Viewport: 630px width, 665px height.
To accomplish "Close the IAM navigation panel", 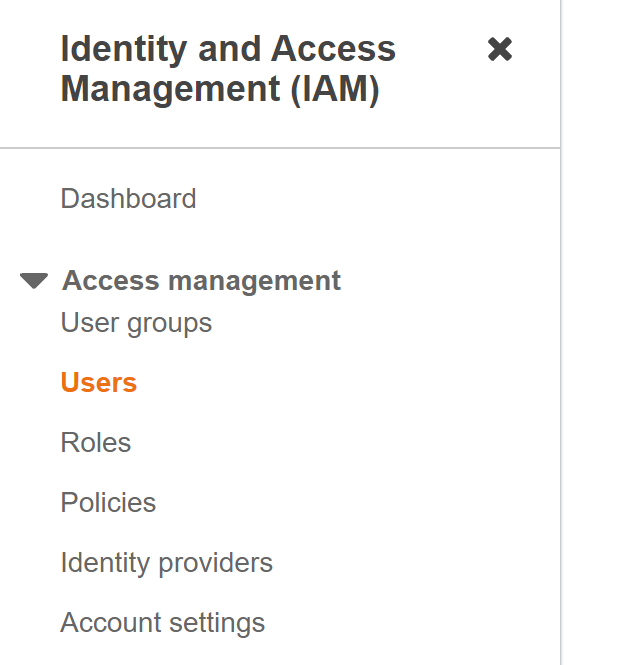I will (x=499, y=49).
